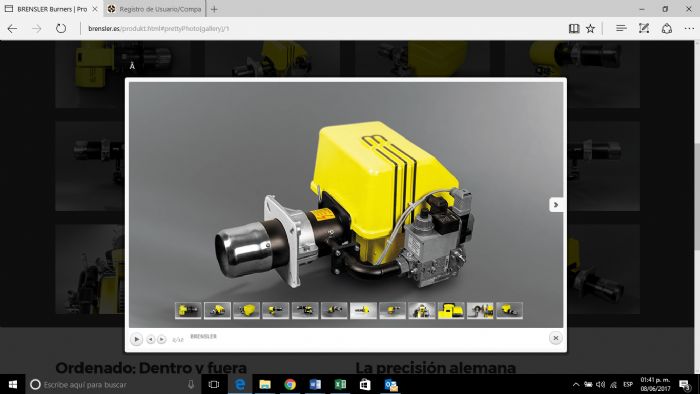Open Chrome from the taskbar
The height and width of the screenshot is (394, 700).
point(290,384)
